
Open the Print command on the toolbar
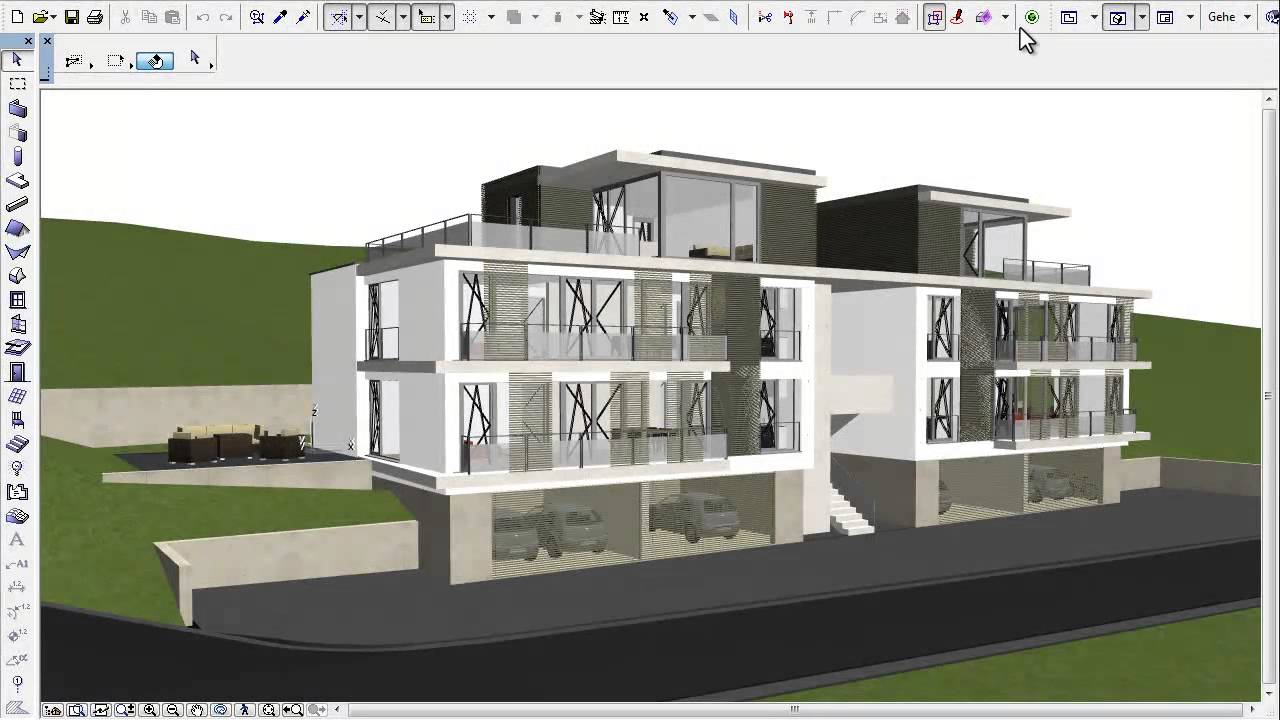point(95,16)
